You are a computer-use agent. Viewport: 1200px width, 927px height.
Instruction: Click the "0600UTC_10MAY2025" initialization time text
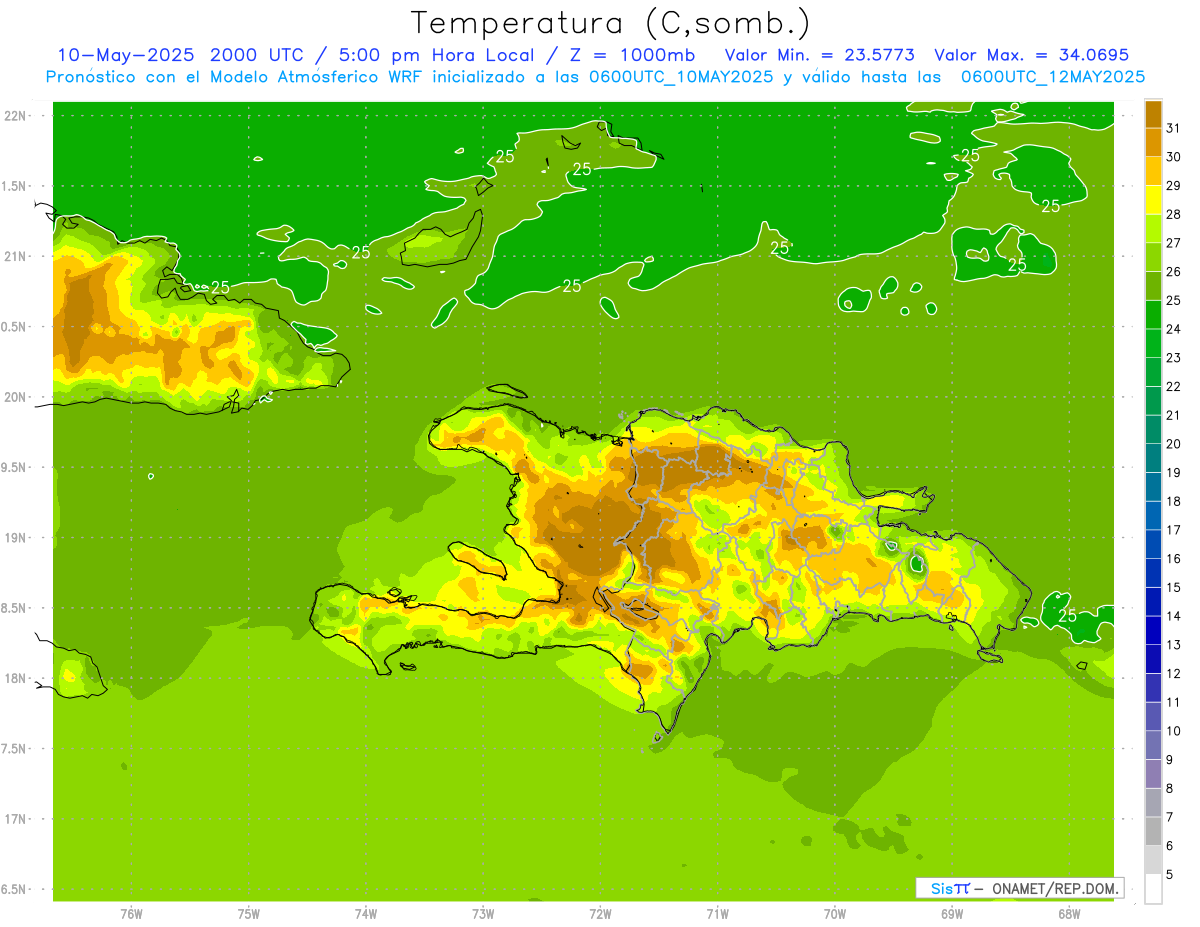(679, 77)
